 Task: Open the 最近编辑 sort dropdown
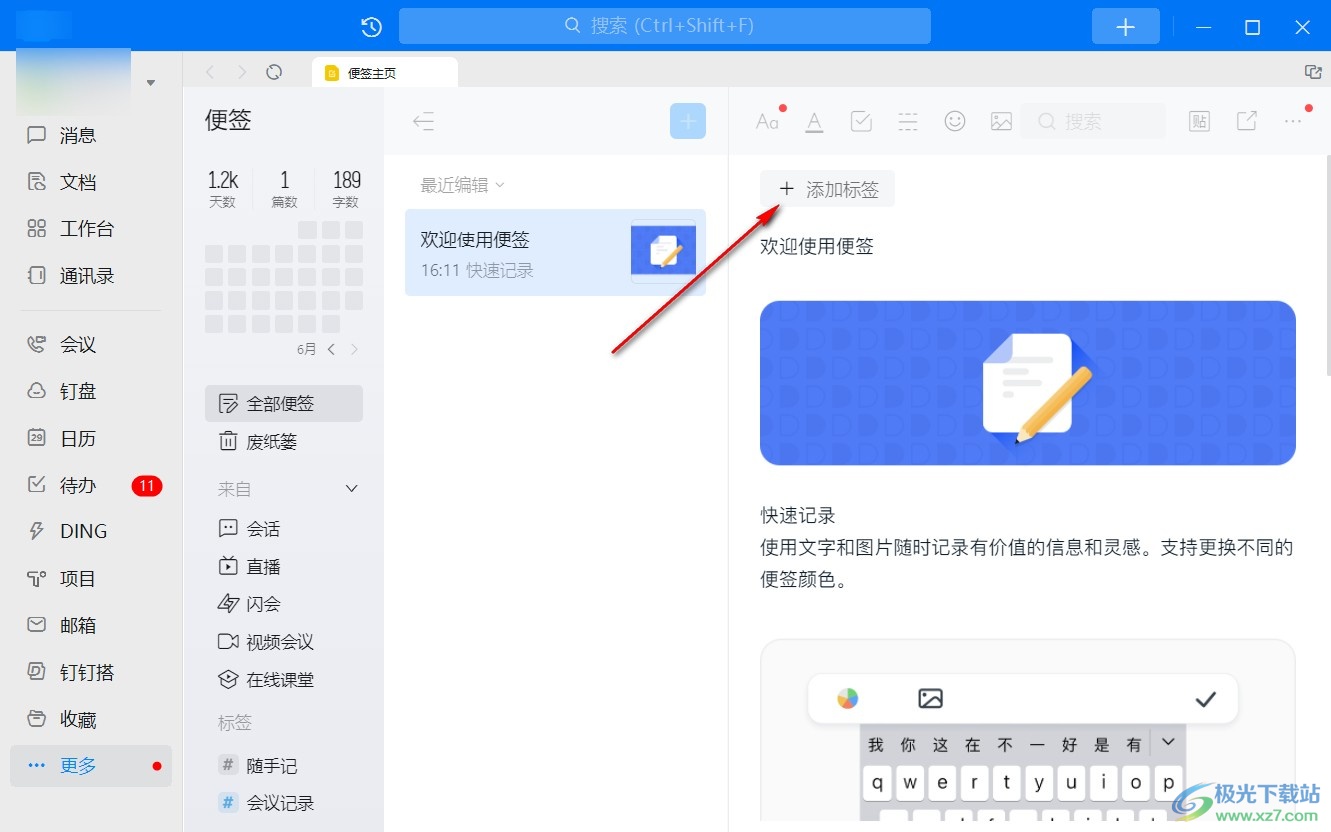462,185
